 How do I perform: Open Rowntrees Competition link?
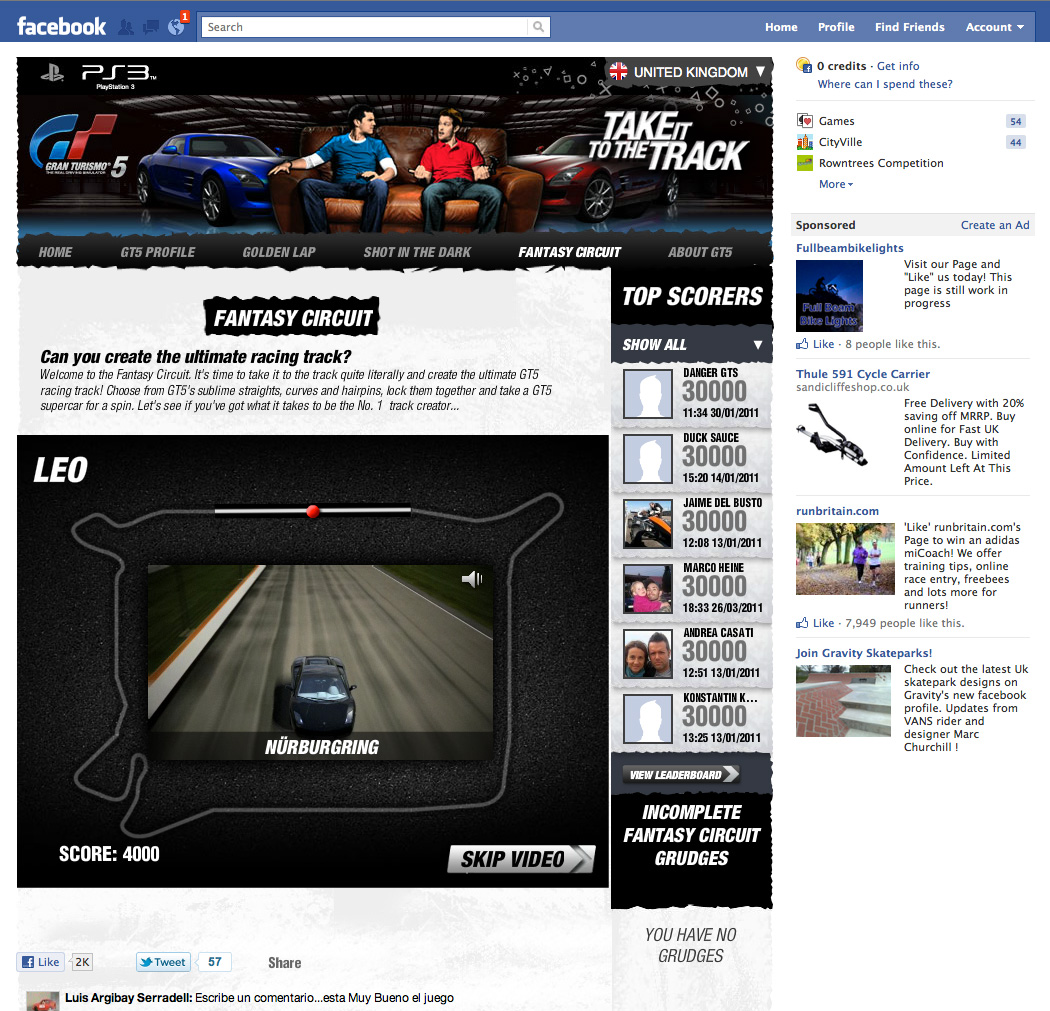[x=881, y=163]
